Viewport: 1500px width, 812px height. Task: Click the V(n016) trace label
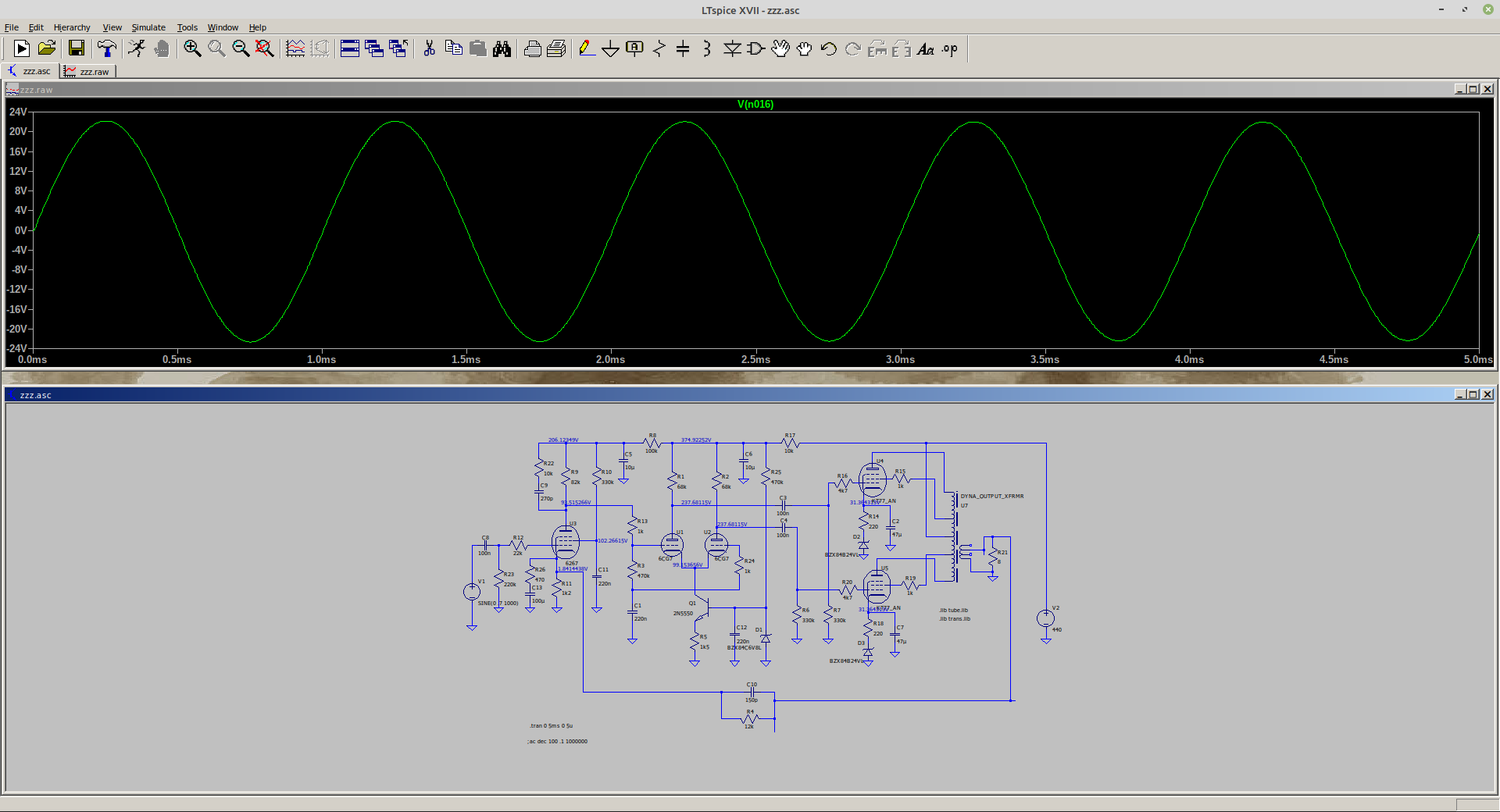(755, 104)
